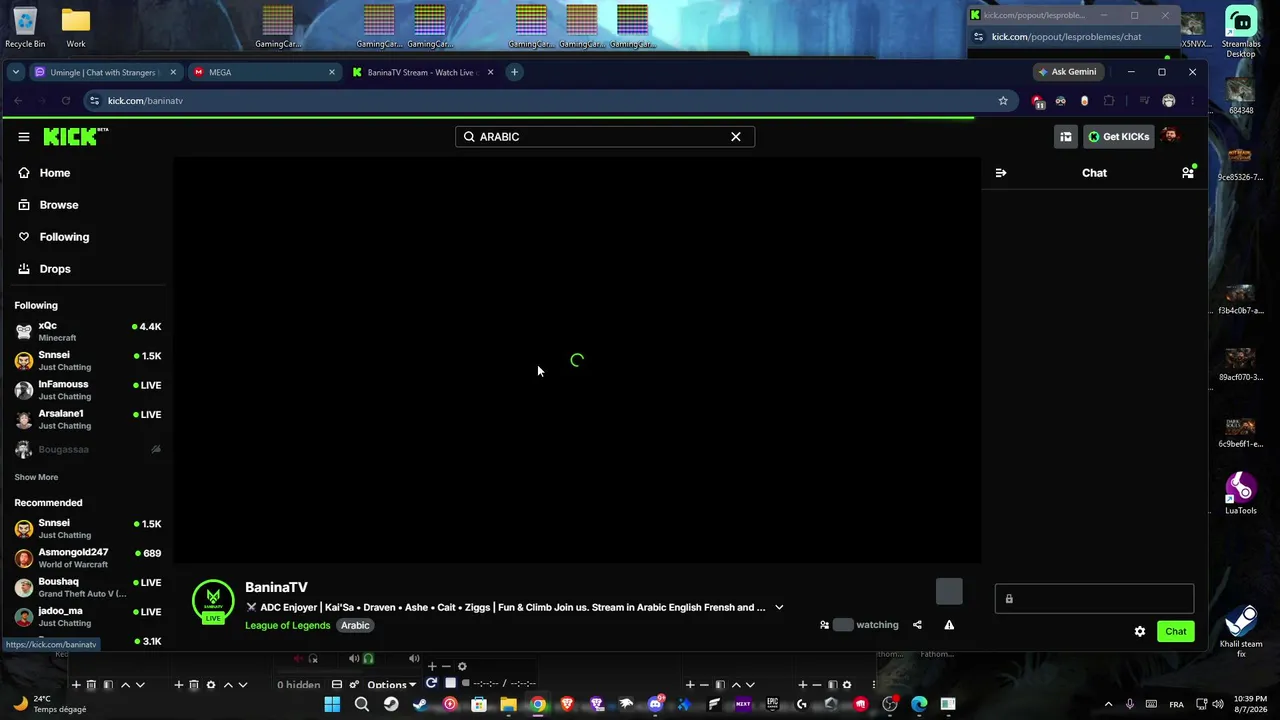Open Windows taskbar search
Viewport: 1280px width, 720px height.
[x=362, y=704]
